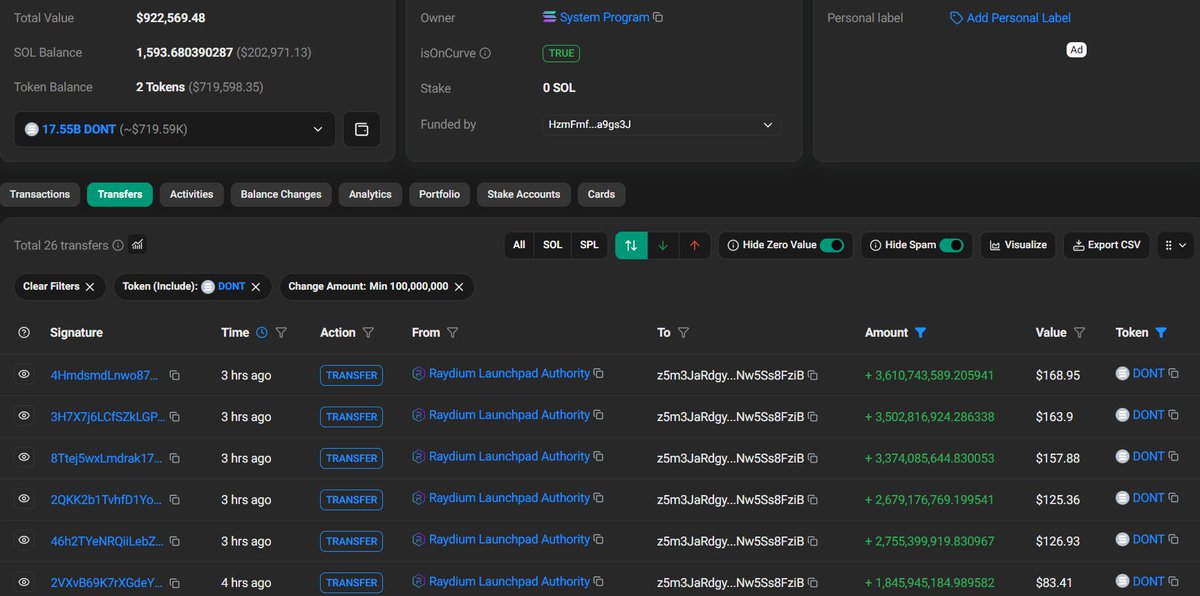Copy signature 2QKK2b1TvhfD1Yo
This screenshot has width=1200, height=596.
(x=174, y=500)
